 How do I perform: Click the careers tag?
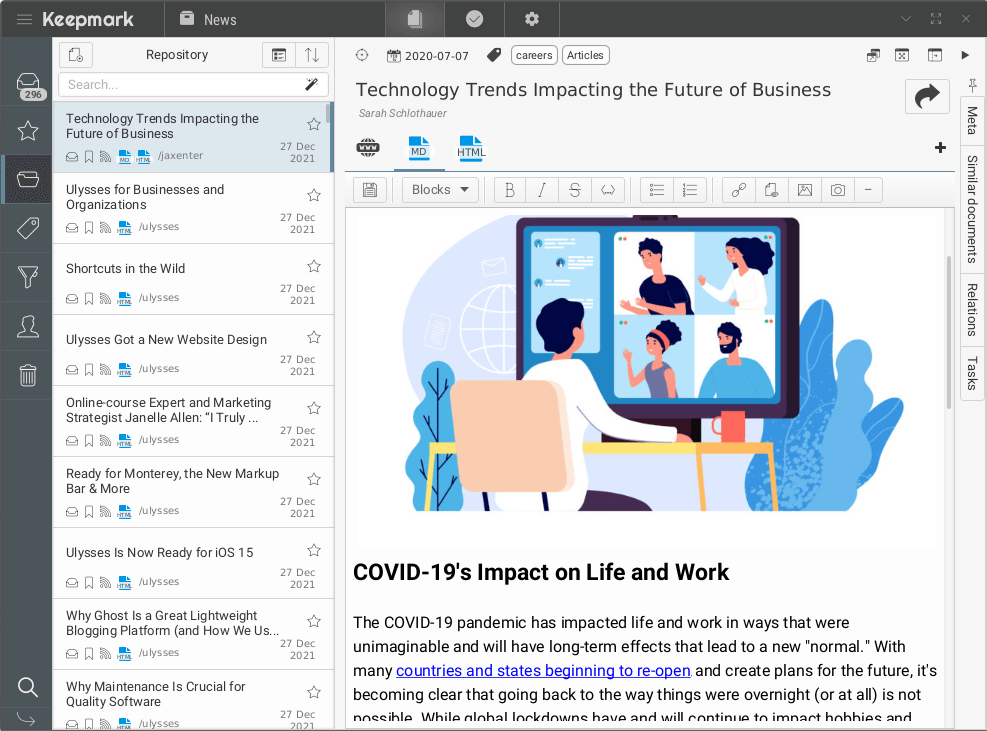click(534, 56)
